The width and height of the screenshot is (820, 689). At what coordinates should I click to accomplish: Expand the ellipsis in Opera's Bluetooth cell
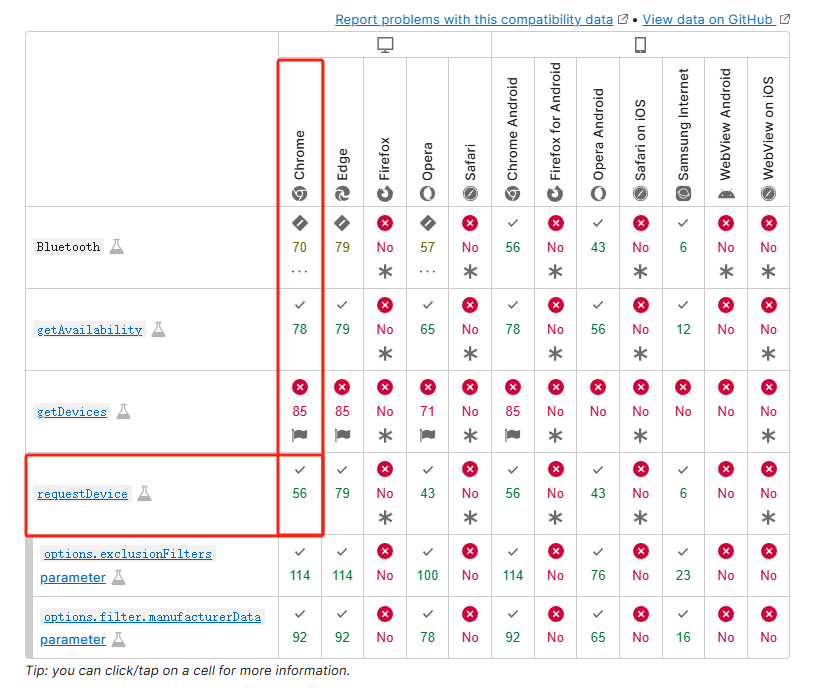(x=427, y=270)
